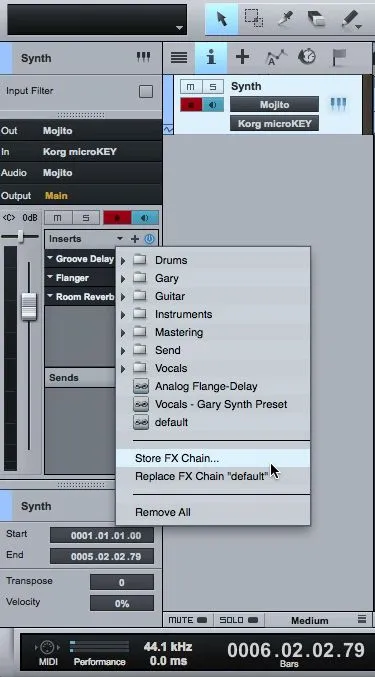Expand the Gary folder
Screen dimensions: 375x677
[x=123, y=278]
